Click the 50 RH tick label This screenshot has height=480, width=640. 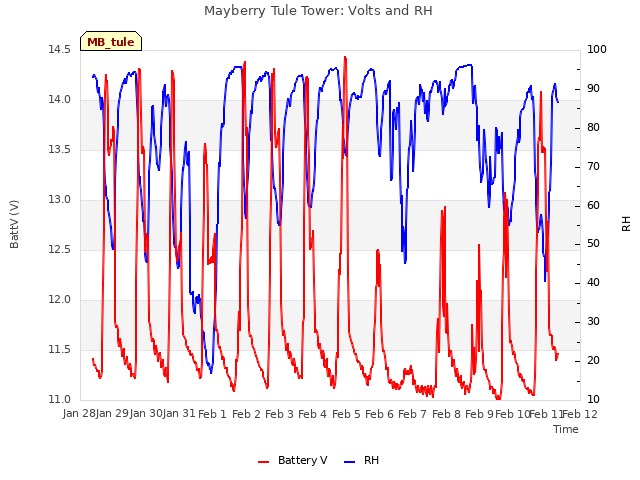pyautogui.click(x=593, y=244)
